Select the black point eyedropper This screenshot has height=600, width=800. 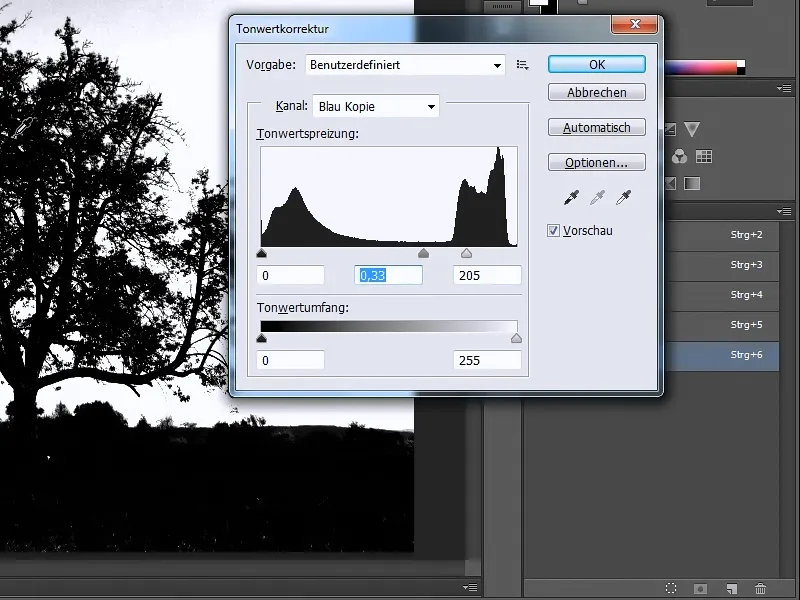tap(571, 197)
